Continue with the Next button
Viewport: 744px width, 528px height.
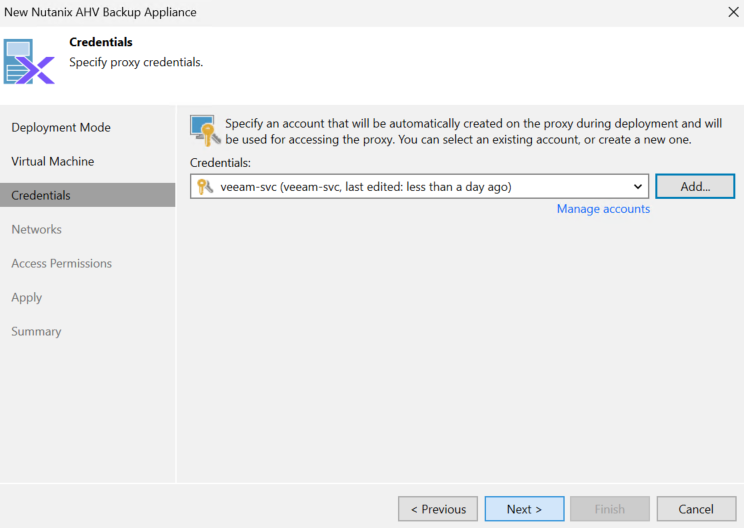(x=524, y=509)
